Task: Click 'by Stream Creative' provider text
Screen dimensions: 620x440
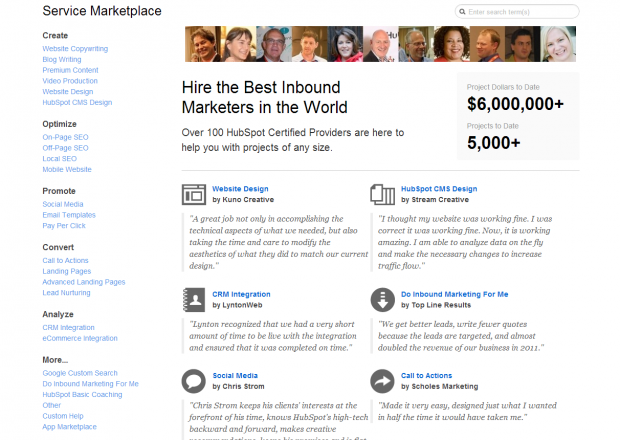Action: pos(435,200)
